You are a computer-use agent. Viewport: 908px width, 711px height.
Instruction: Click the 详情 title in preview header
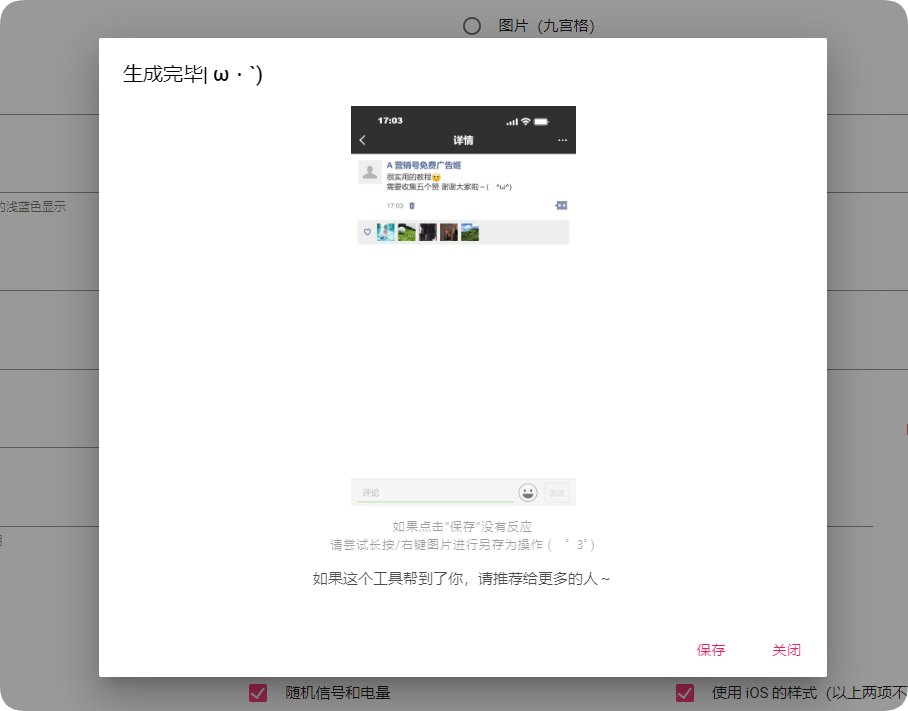463,140
